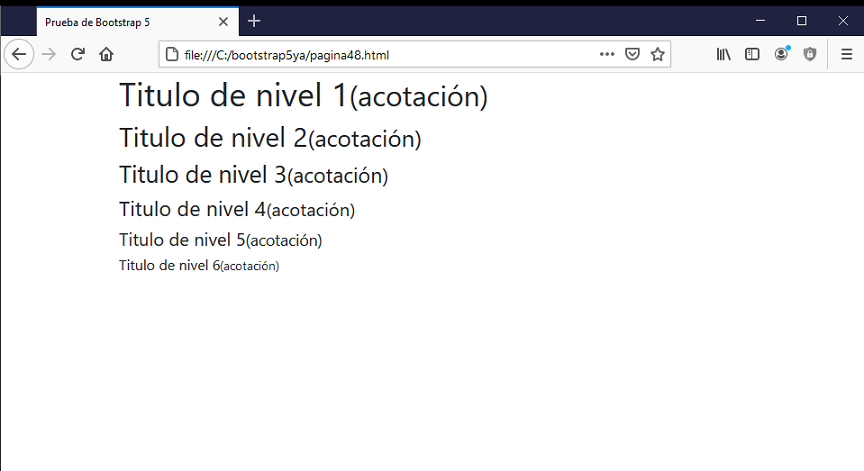Open Firefox hamburger menu

click(847, 54)
